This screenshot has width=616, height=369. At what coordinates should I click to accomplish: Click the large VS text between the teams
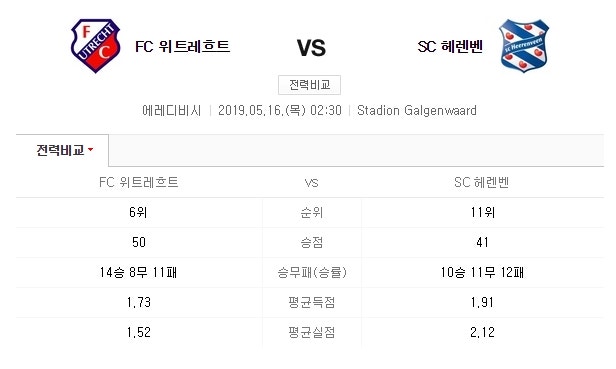(x=311, y=48)
